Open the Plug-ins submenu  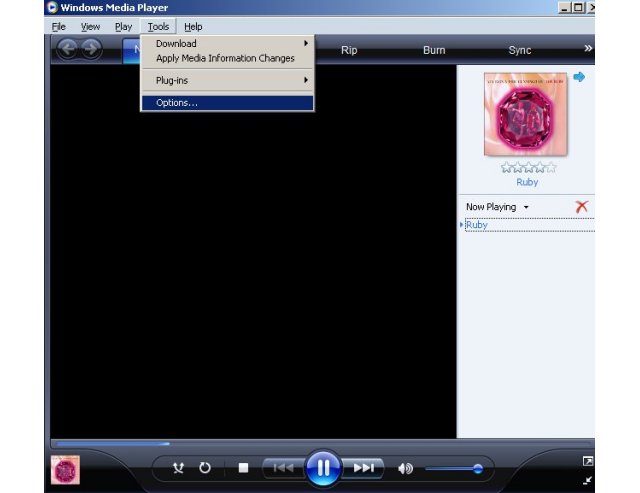pos(227,80)
